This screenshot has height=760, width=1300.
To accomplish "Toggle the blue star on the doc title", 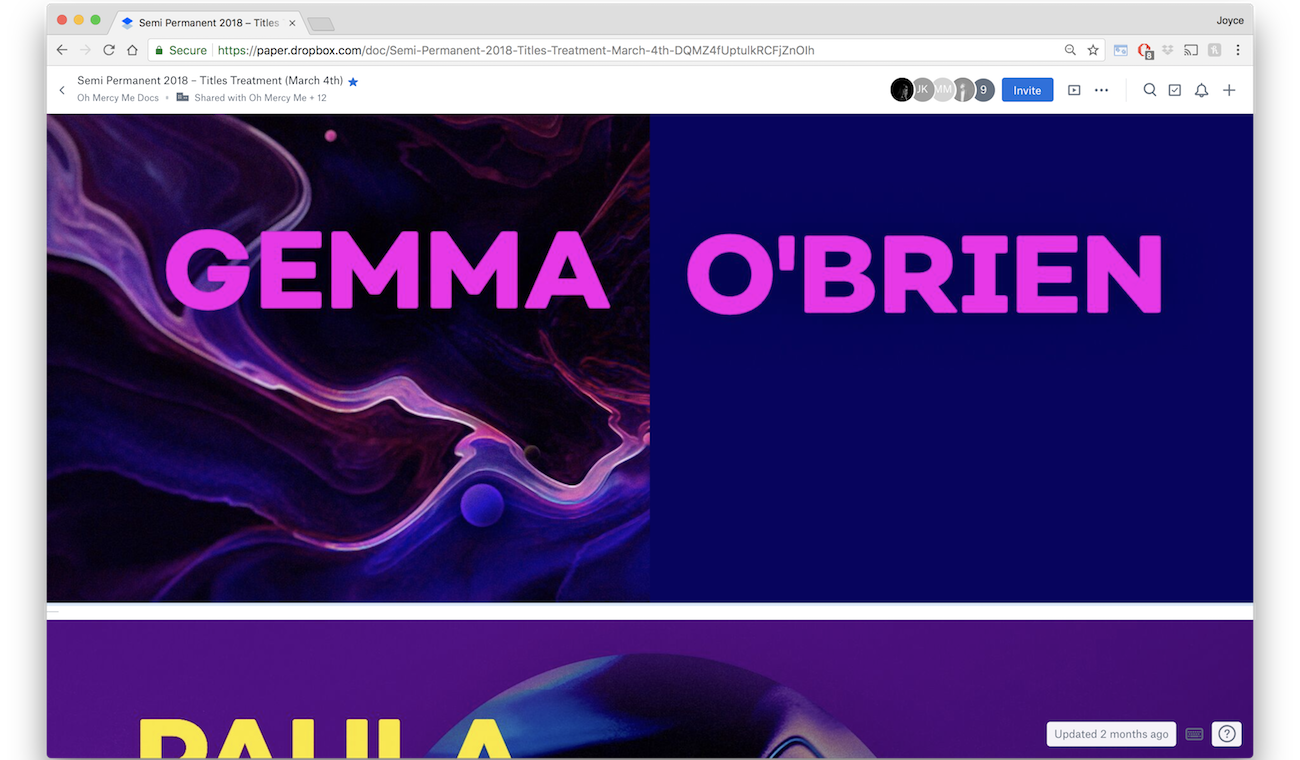I will [x=353, y=82].
